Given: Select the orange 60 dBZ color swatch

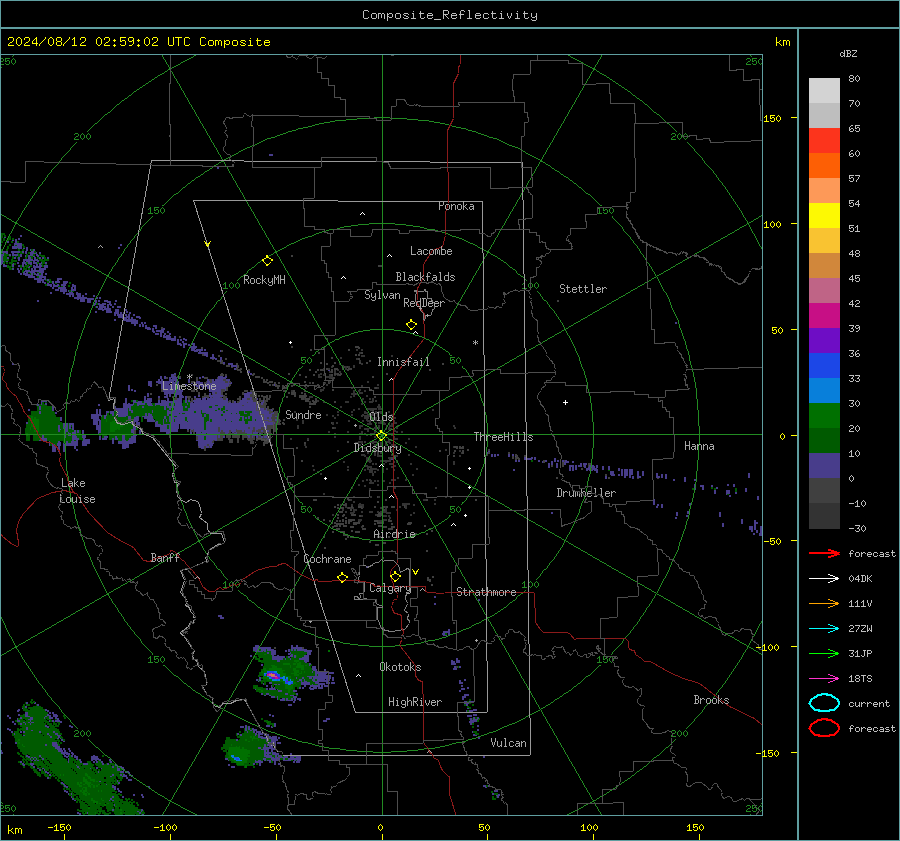Looking at the screenshot, I should 824,165.
